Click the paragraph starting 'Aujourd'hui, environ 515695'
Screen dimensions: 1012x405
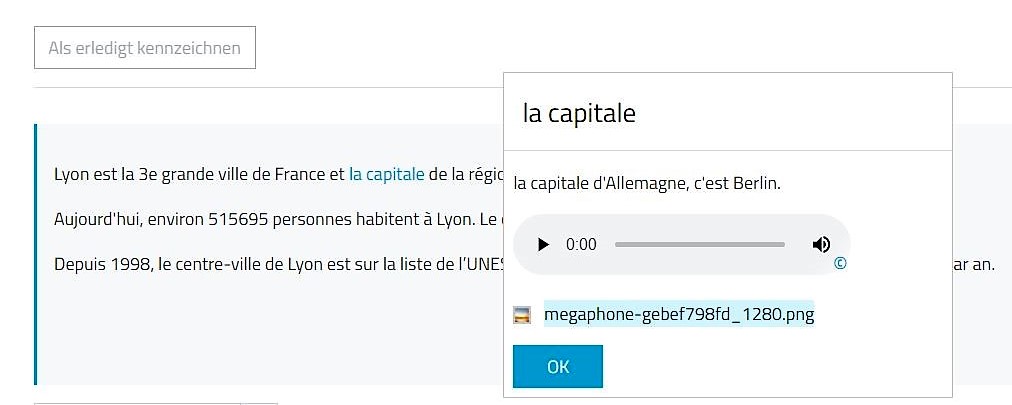point(270,220)
